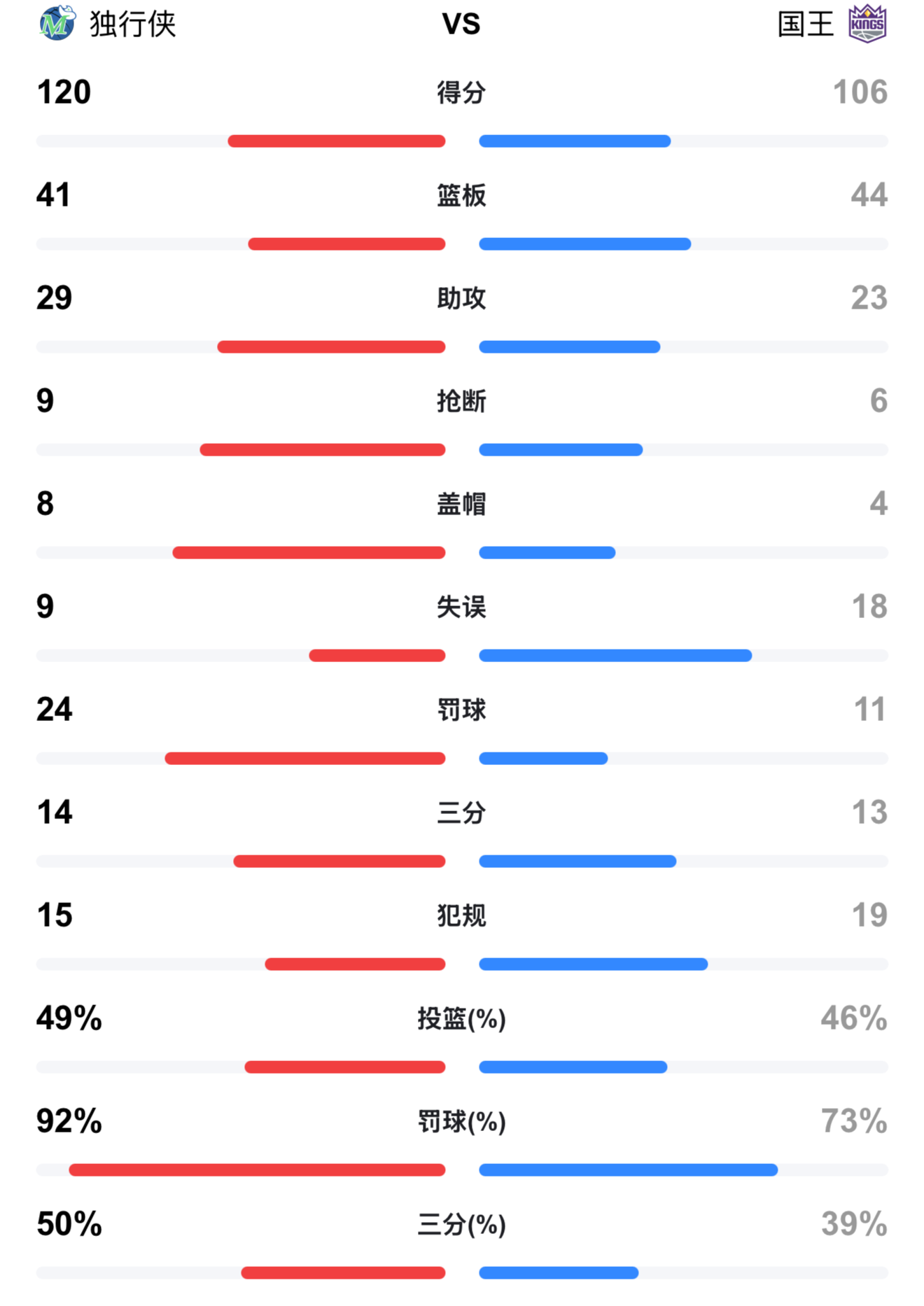
Task: Click the 助攻 stat label
Action: tap(461, 298)
